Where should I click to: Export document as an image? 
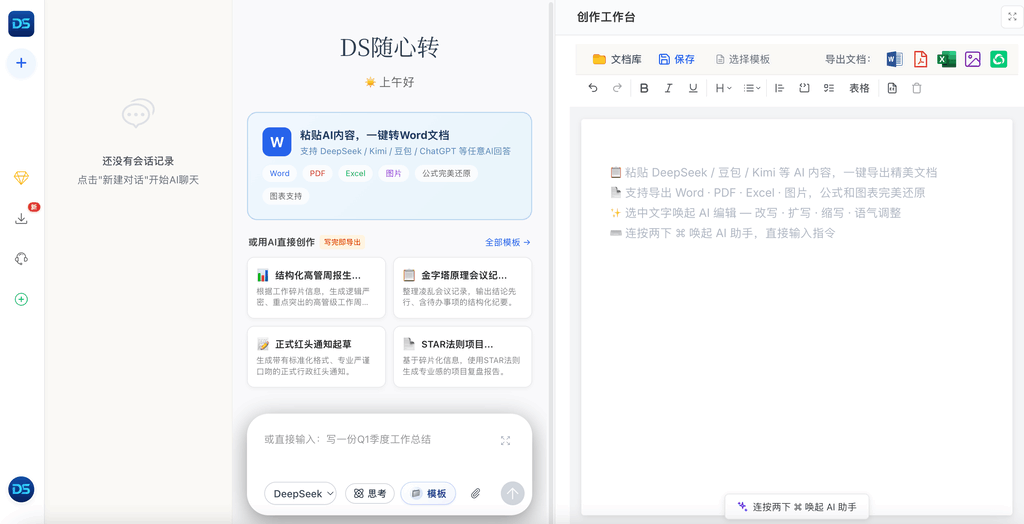(x=972, y=59)
